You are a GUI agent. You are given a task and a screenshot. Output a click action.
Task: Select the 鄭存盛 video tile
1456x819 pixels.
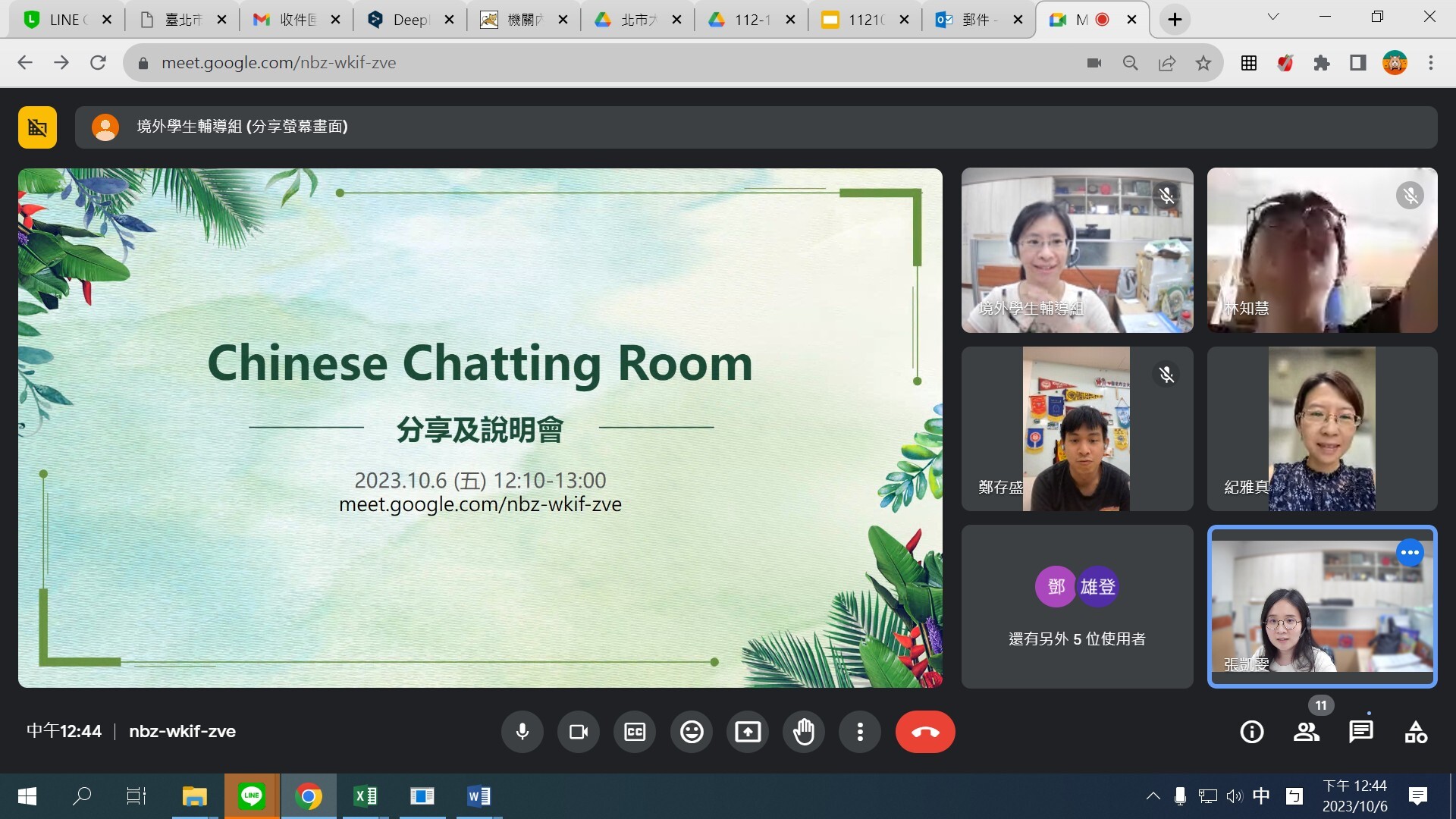point(1077,428)
